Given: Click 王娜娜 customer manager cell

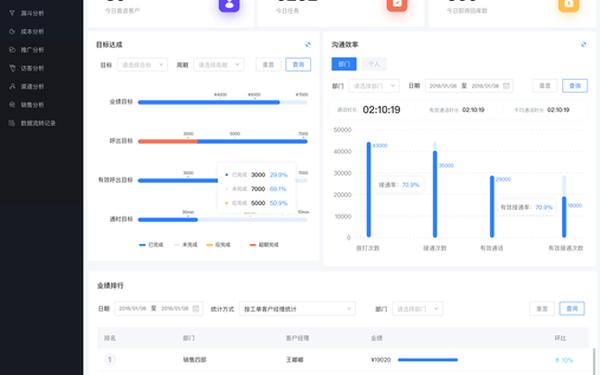Looking at the screenshot, I should coord(295,360).
